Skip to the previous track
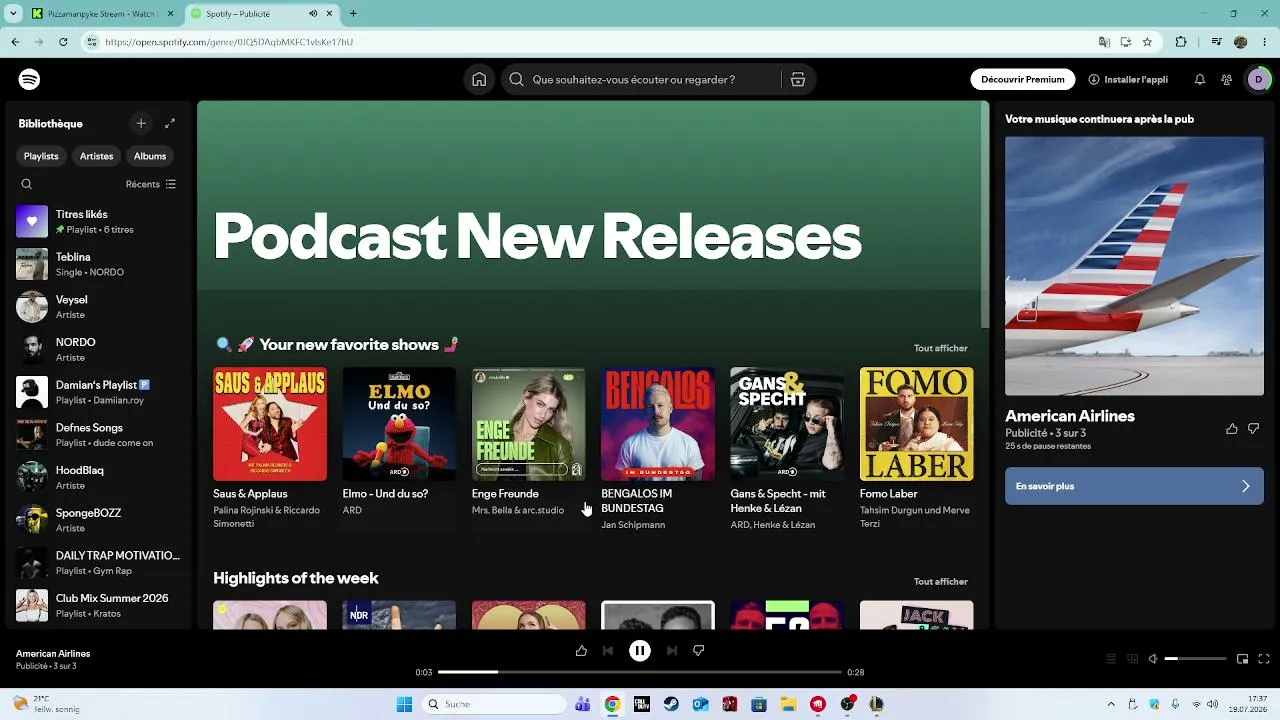This screenshot has width=1280, height=720. (x=608, y=651)
